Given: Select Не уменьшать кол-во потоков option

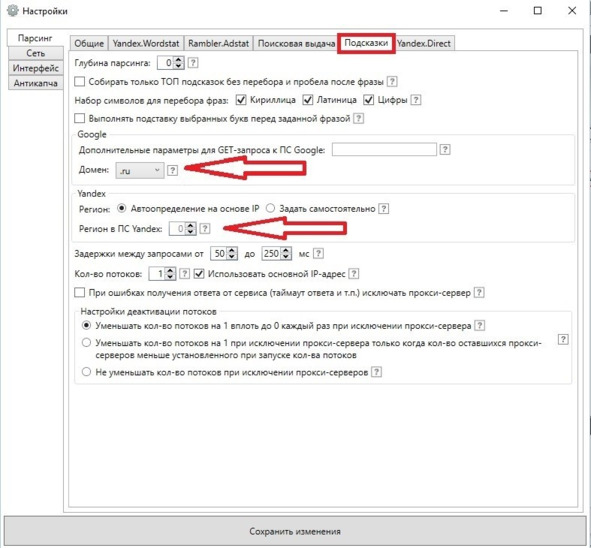Looking at the screenshot, I should click(x=86, y=372).
